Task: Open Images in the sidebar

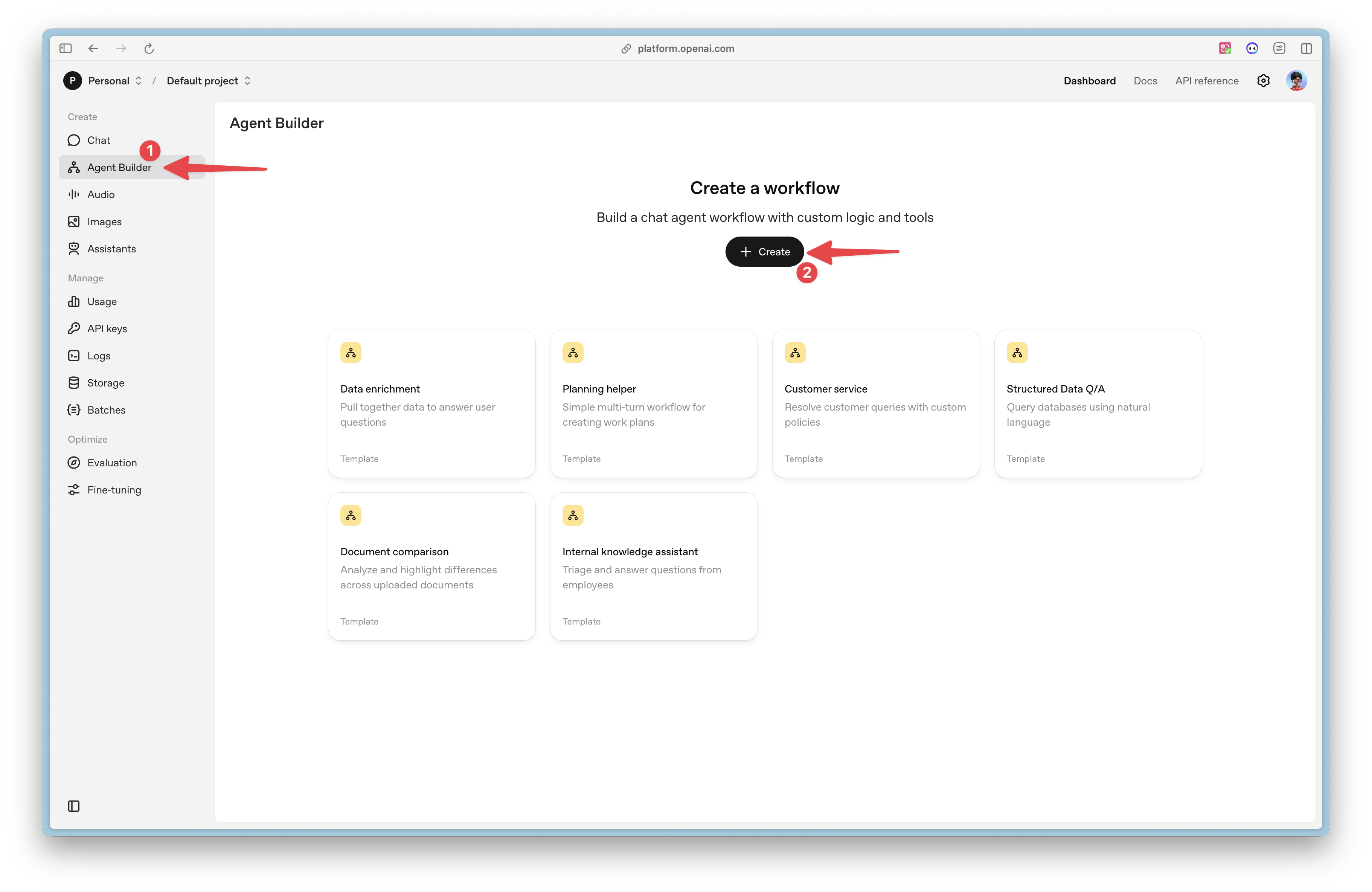Action: pyautogui.click(x=131, y=221)
